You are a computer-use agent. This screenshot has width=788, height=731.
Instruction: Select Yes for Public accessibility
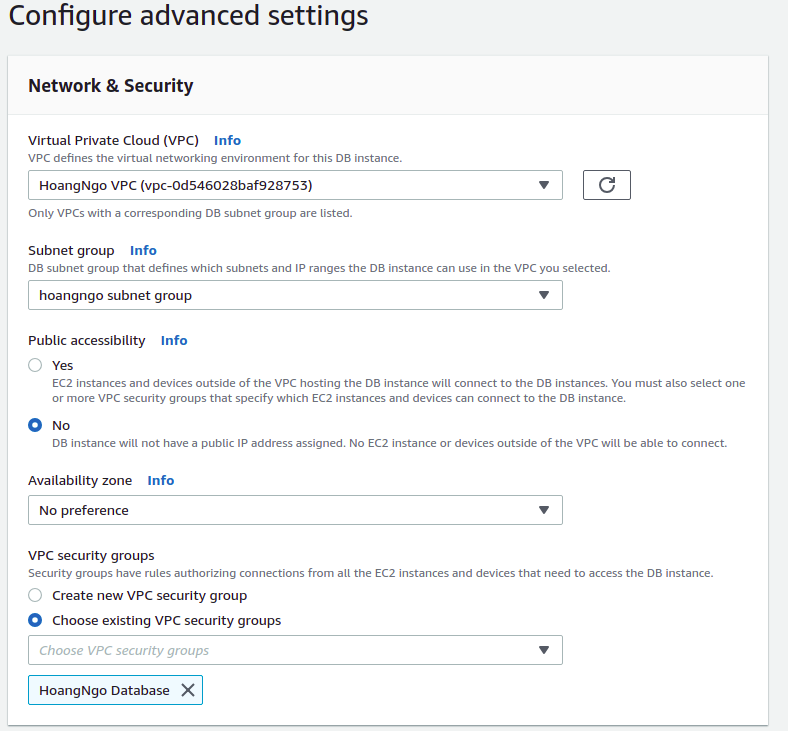pos(36,365)
